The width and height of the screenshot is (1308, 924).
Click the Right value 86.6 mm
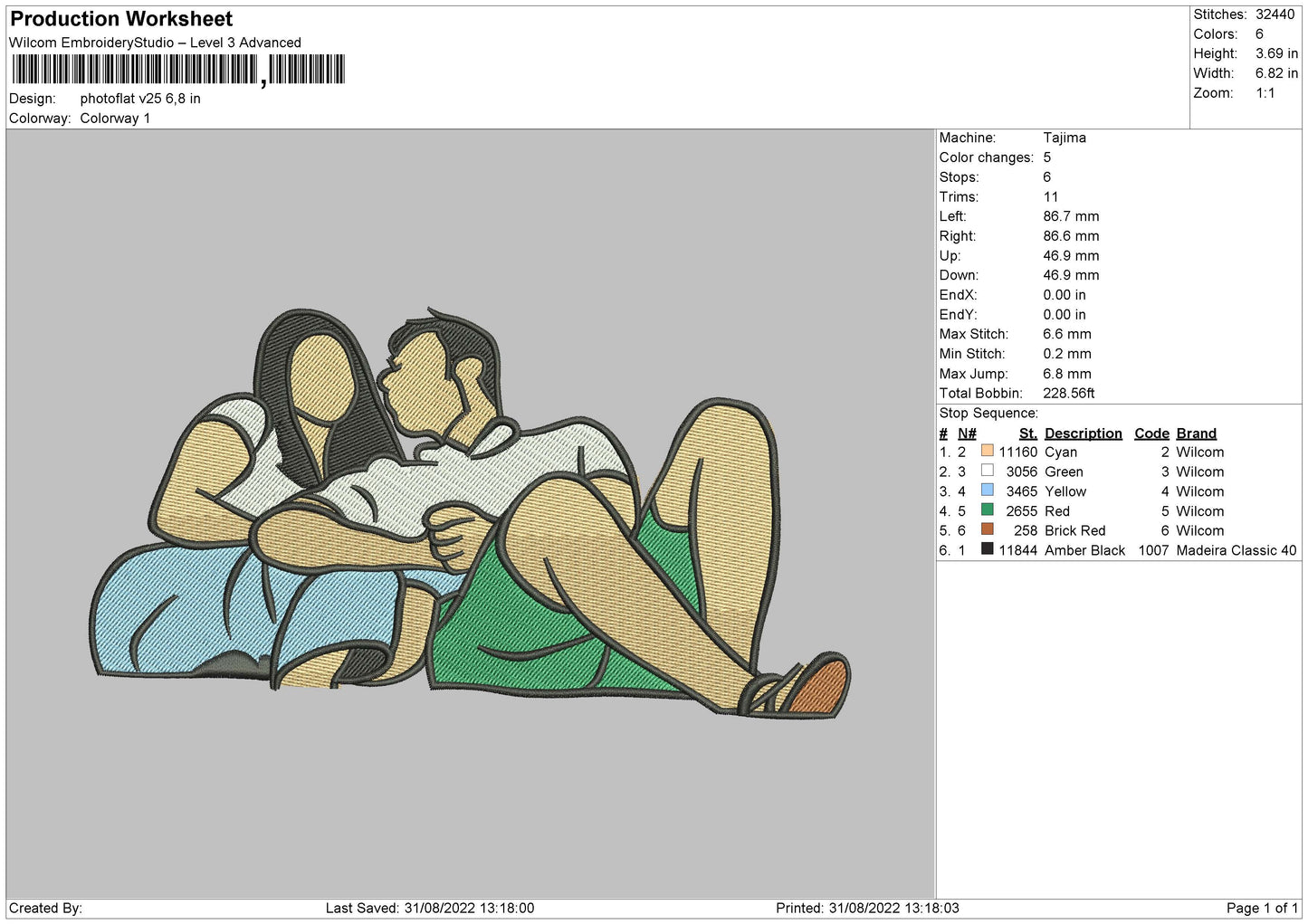(x=1071, y=236)
